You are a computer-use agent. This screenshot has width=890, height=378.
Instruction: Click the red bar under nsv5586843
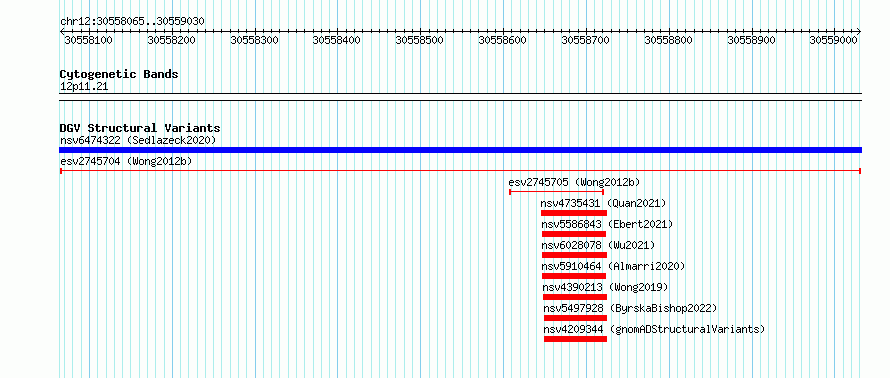(x=574, y=234)
